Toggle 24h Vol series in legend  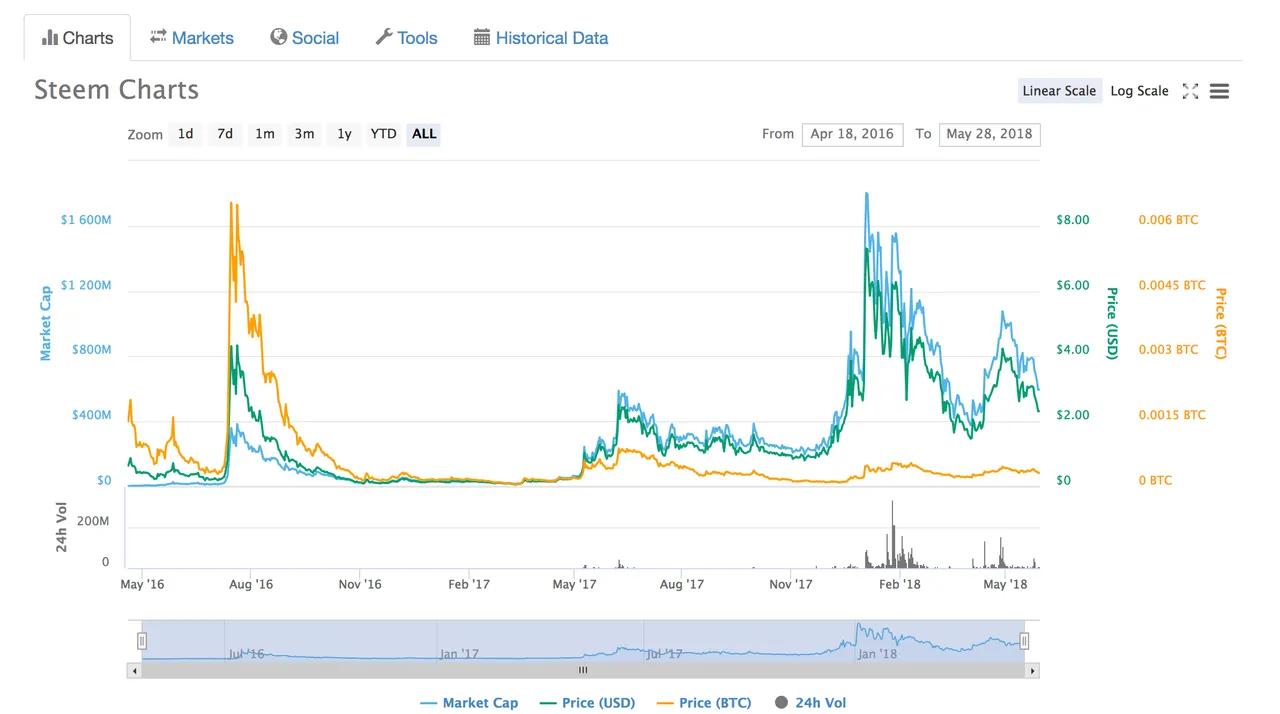point(811,703)
